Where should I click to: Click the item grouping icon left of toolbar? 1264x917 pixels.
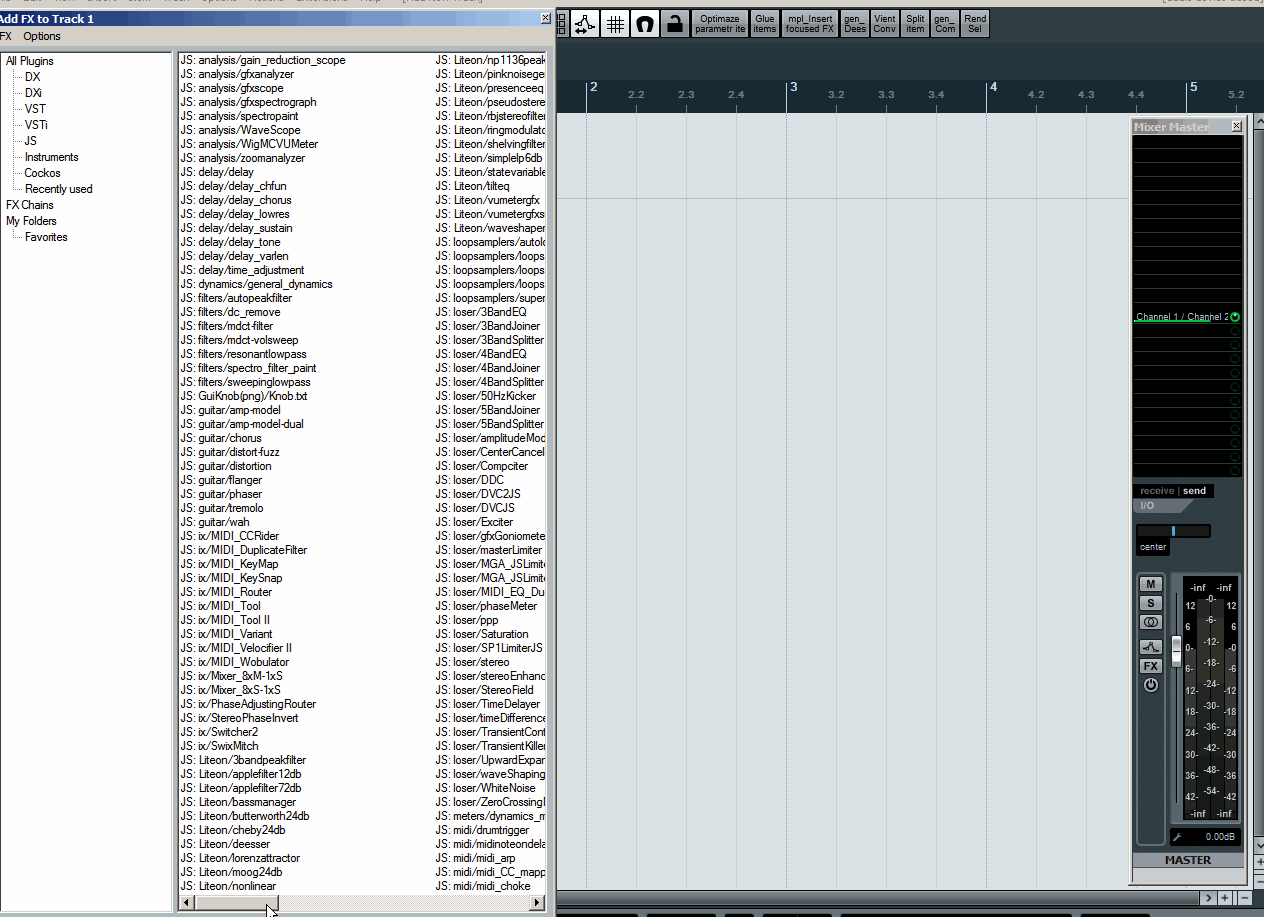tap(561, 24)
